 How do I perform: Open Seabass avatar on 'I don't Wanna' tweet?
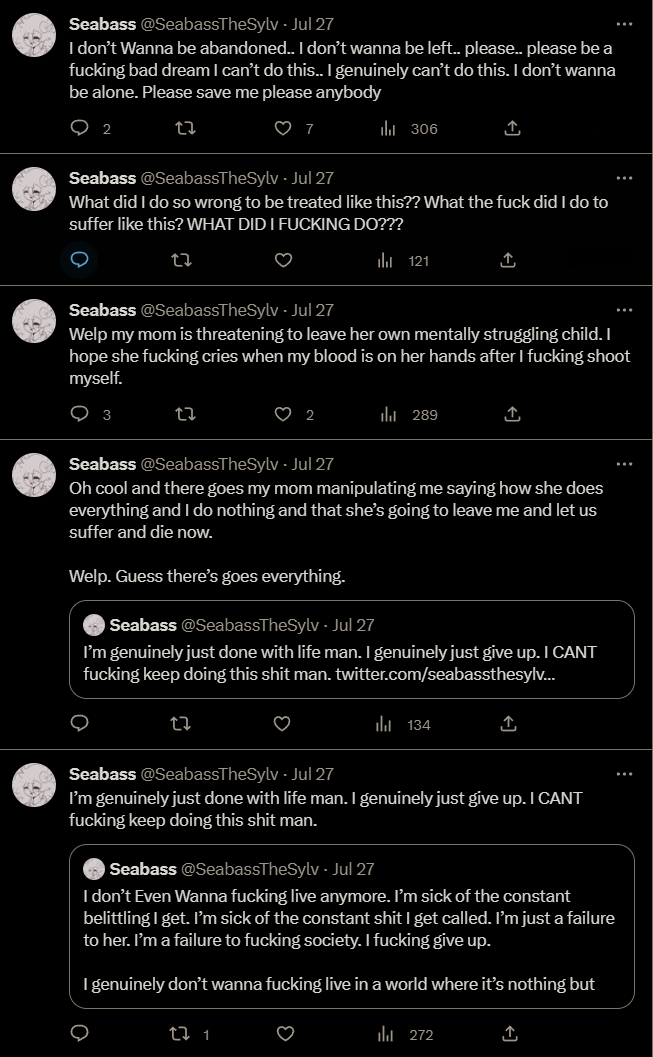(x=32, y=36)
